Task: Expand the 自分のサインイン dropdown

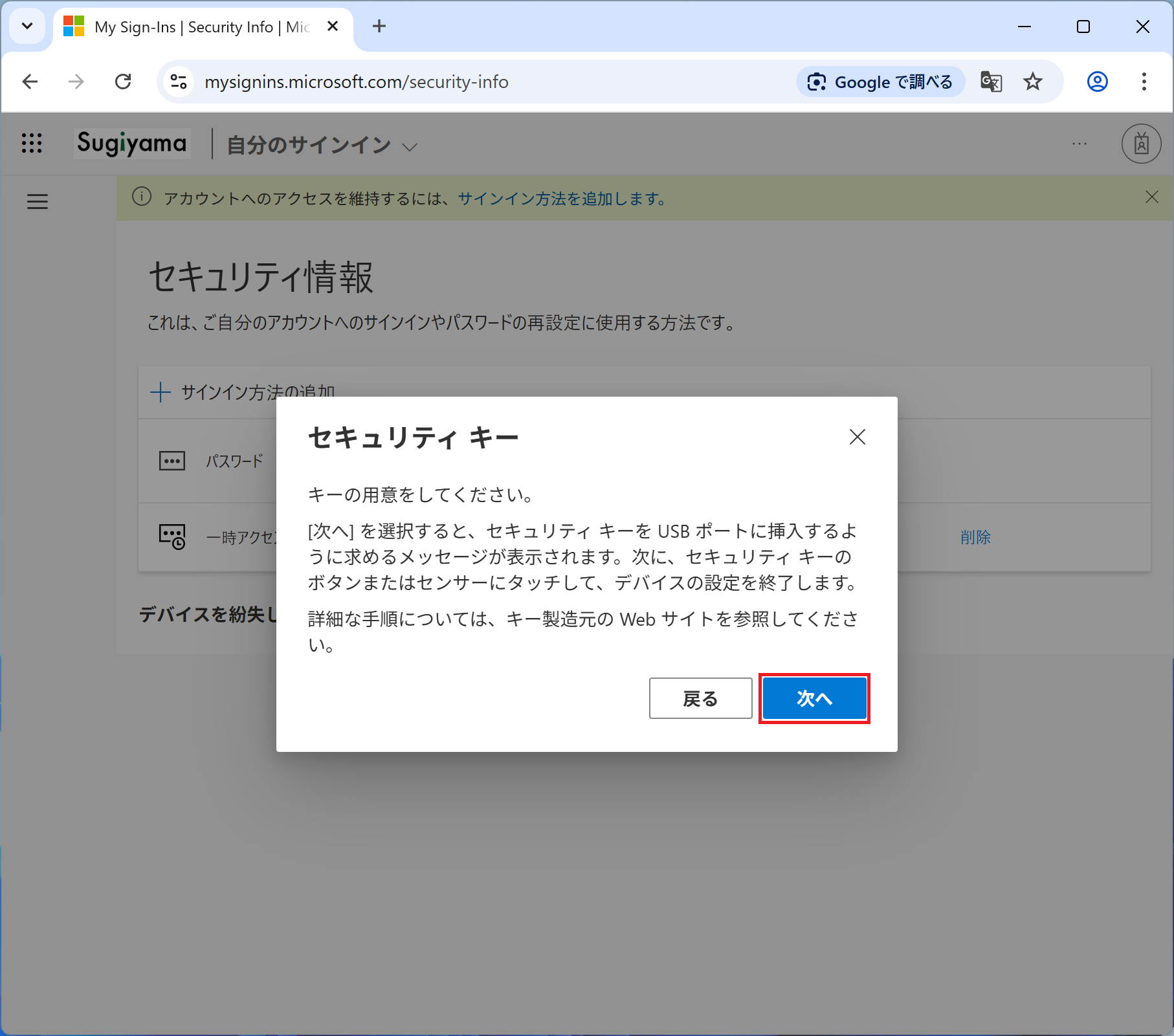Action: [x=409, y=147]
